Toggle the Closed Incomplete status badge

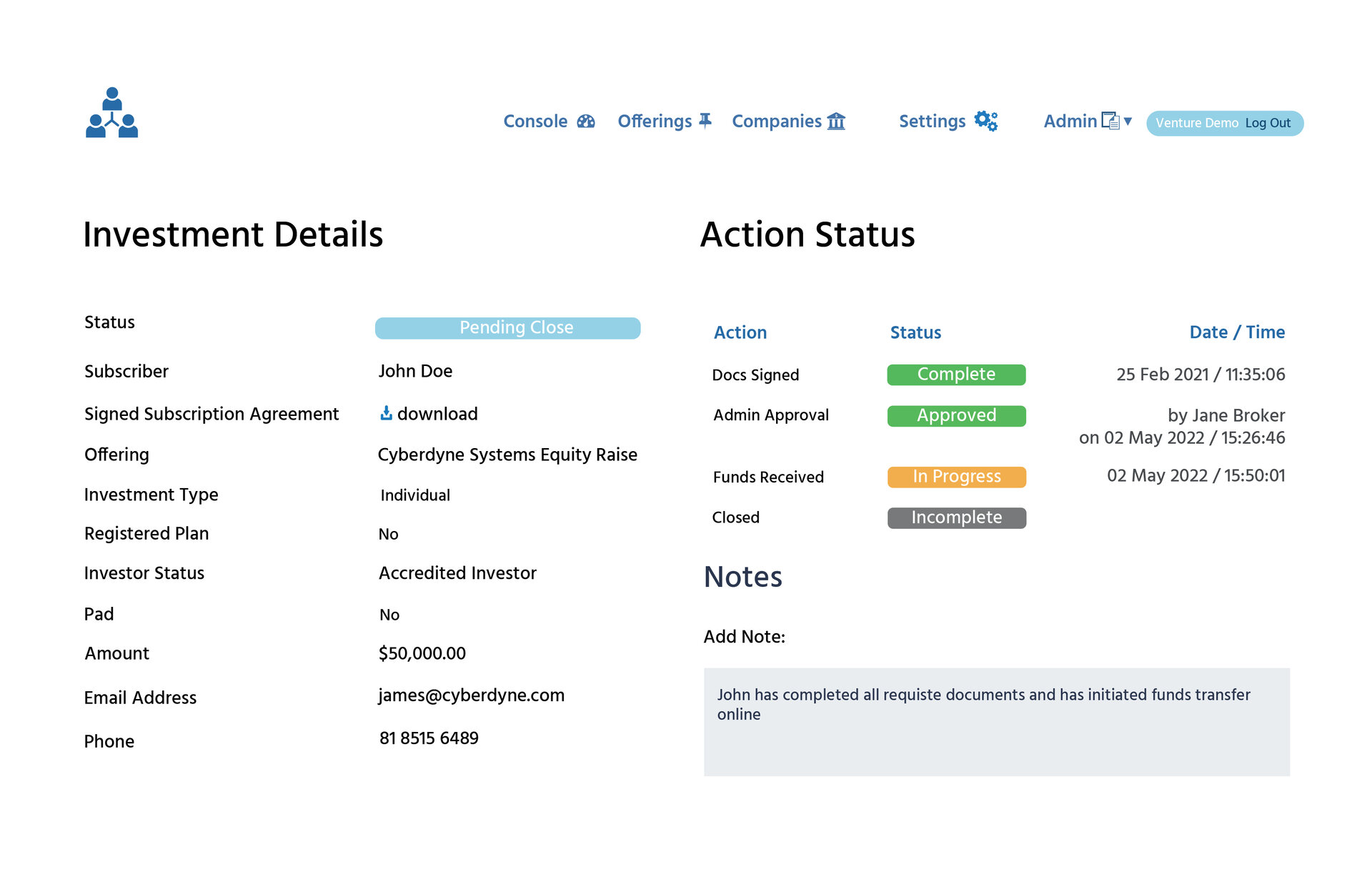955,517
